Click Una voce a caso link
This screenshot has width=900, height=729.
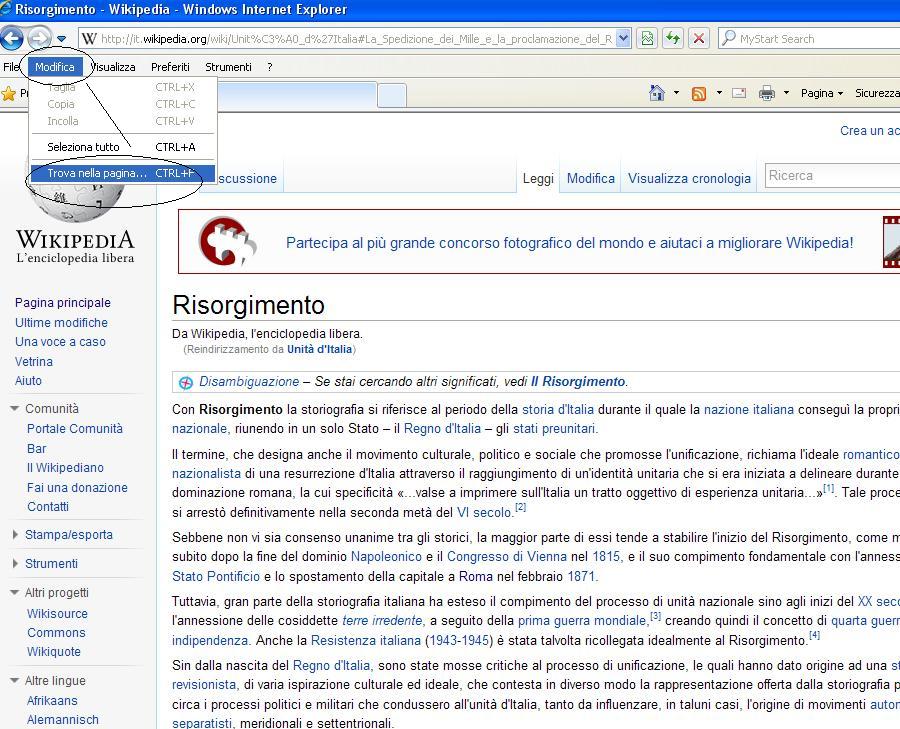60,342
